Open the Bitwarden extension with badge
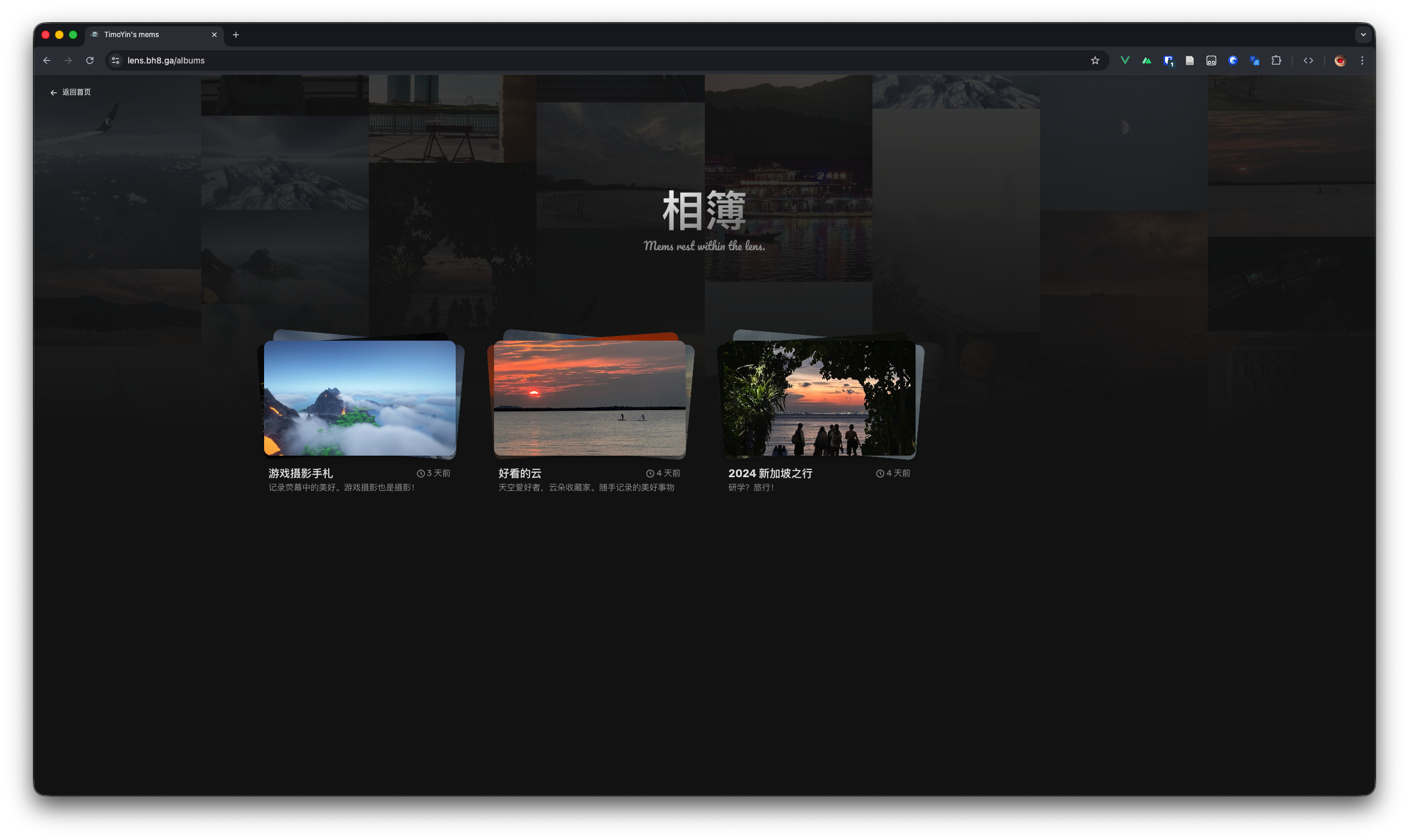The image size is (1409, 840). (1168, 60)
